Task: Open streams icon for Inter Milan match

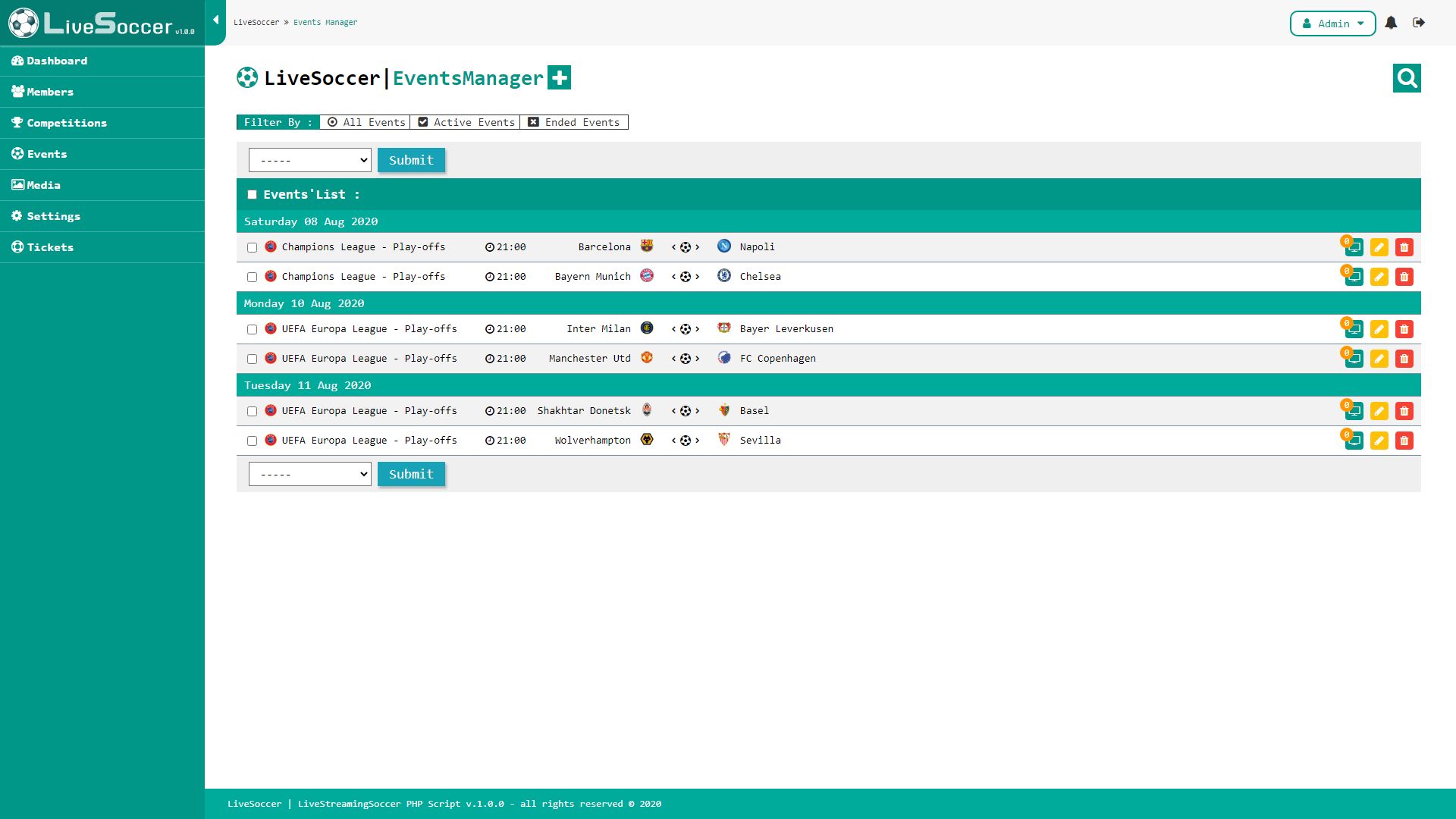Action: (1354, 329)
